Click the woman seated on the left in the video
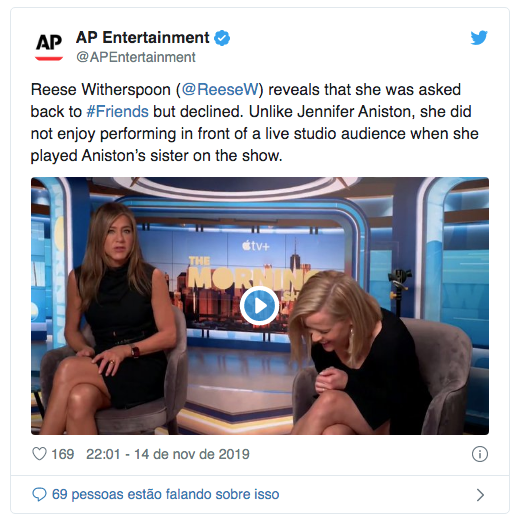518x522 pixels. point(110,317)
